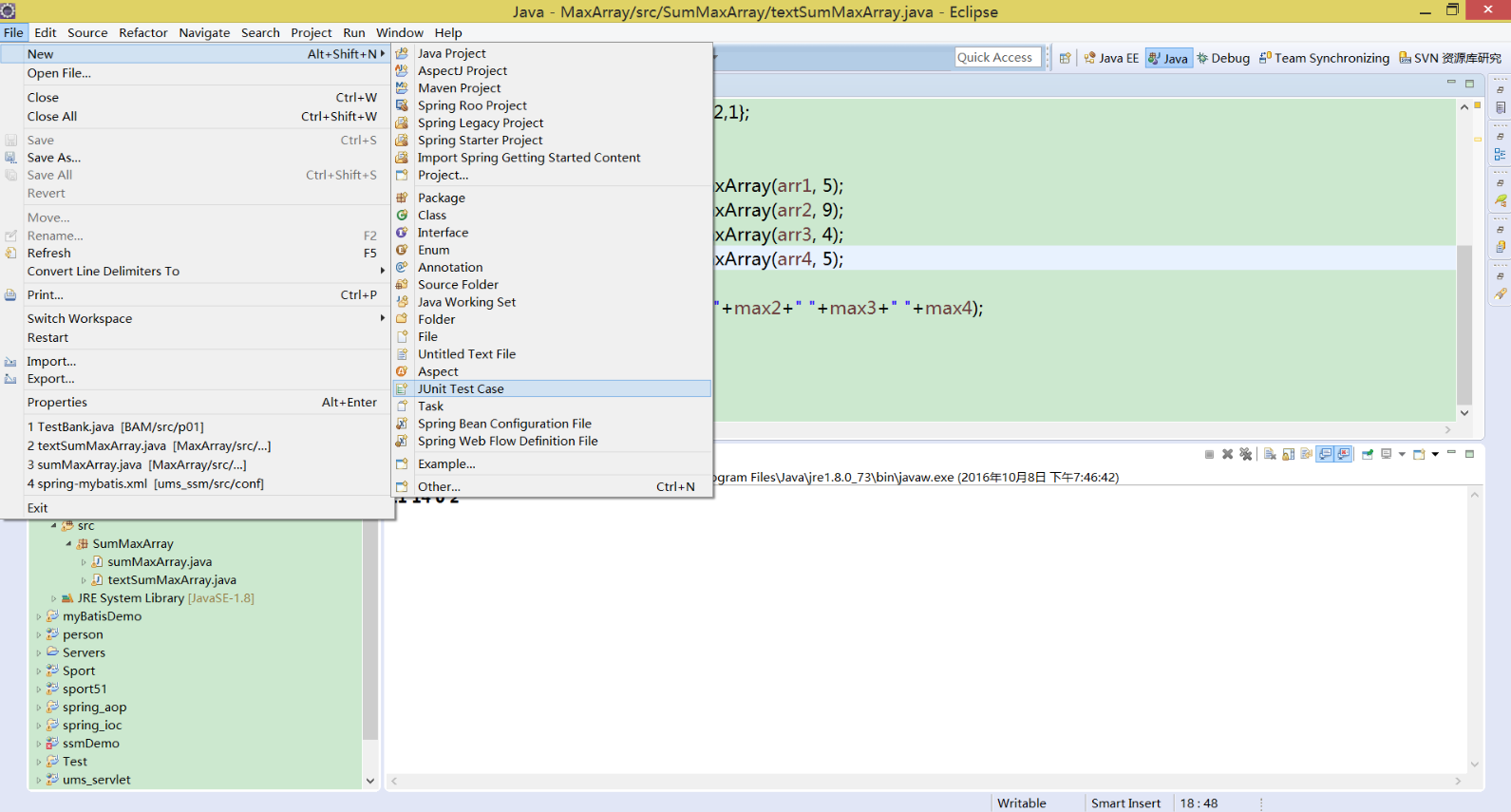Click the editor vertical scrollbar thumb

(1464, 325)
